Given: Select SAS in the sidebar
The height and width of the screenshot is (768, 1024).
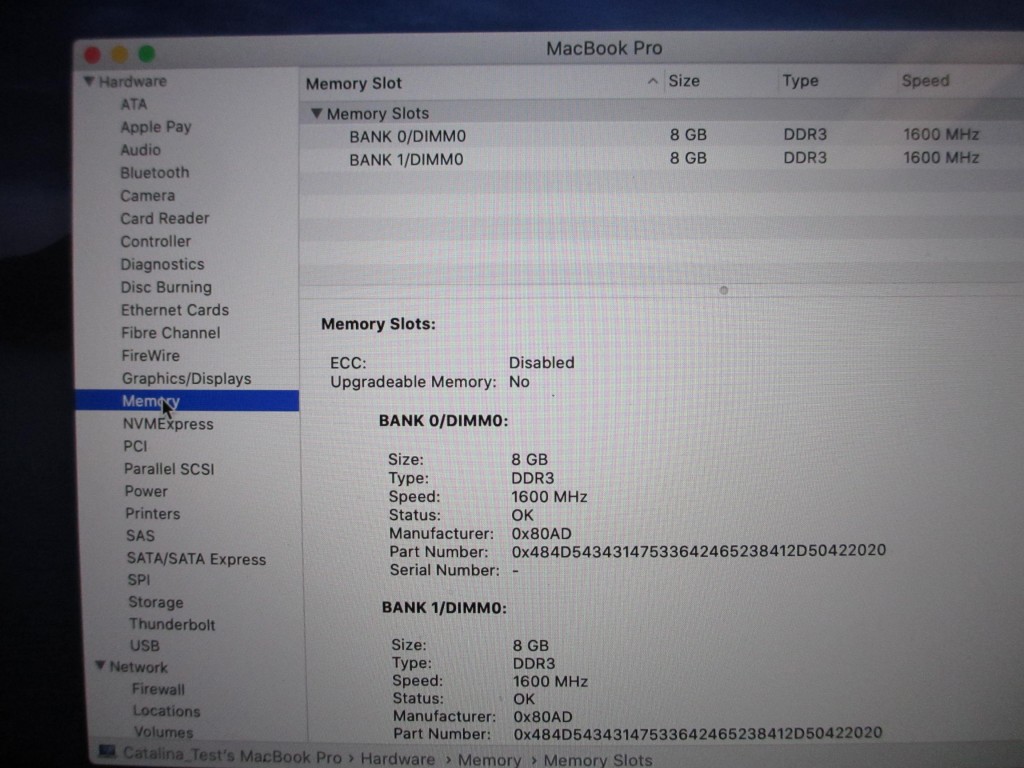Looking at the screenshot, I should pos(140,536).
